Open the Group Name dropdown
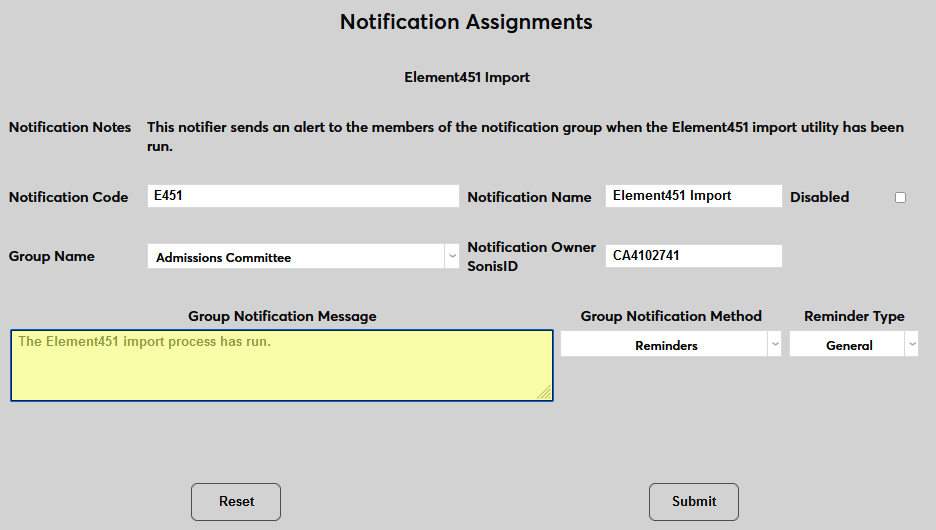The image size is (936, 530). click(x=302, y=257)
